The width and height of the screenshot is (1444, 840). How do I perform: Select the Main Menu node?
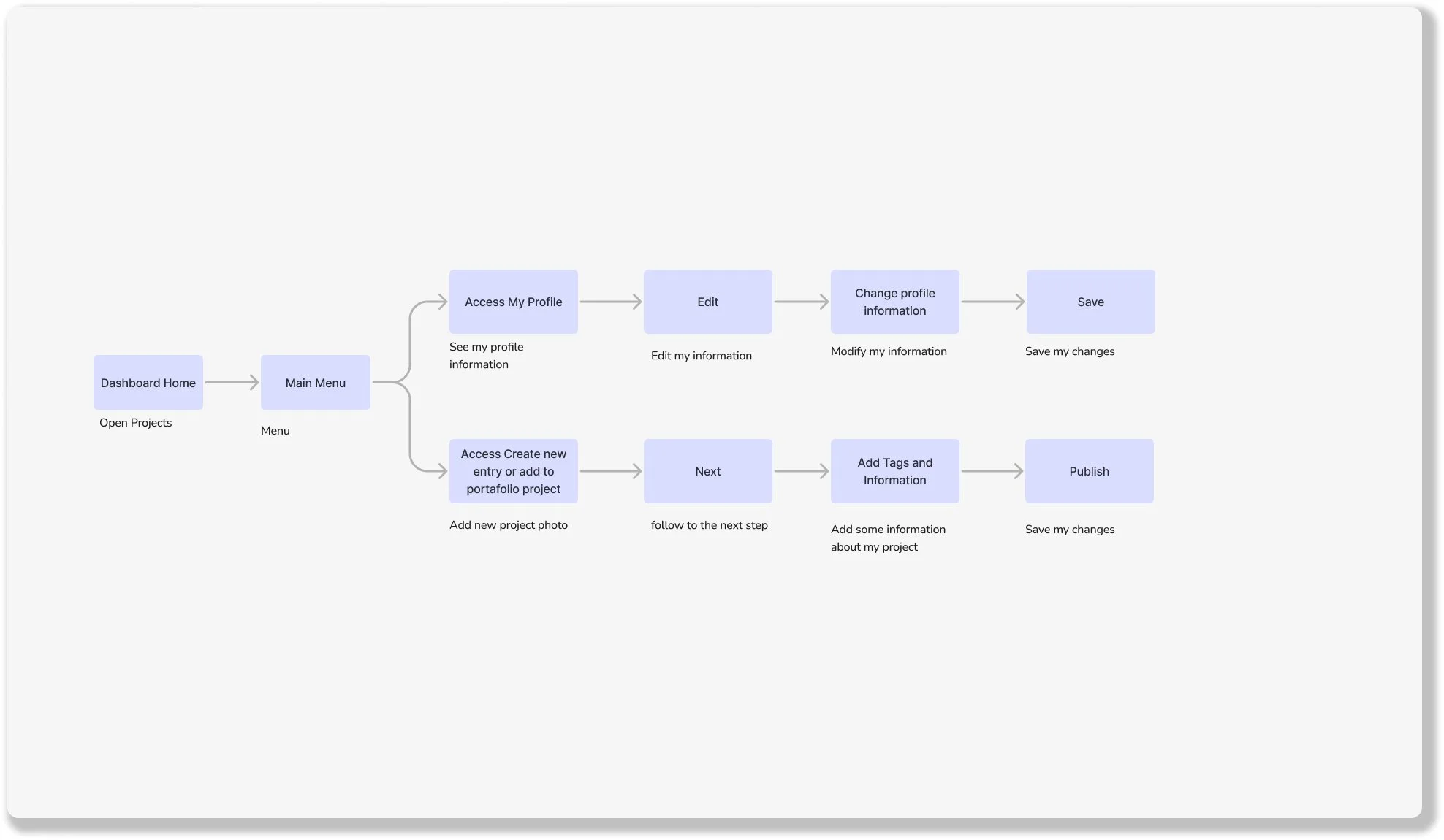315,382
